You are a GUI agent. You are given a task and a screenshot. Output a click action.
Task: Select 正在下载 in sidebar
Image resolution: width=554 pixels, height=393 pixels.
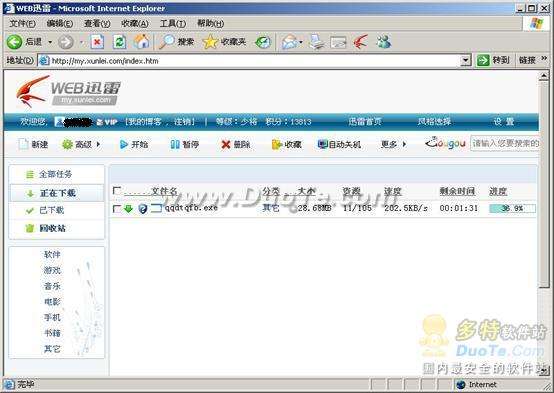(x=57, y=193)
